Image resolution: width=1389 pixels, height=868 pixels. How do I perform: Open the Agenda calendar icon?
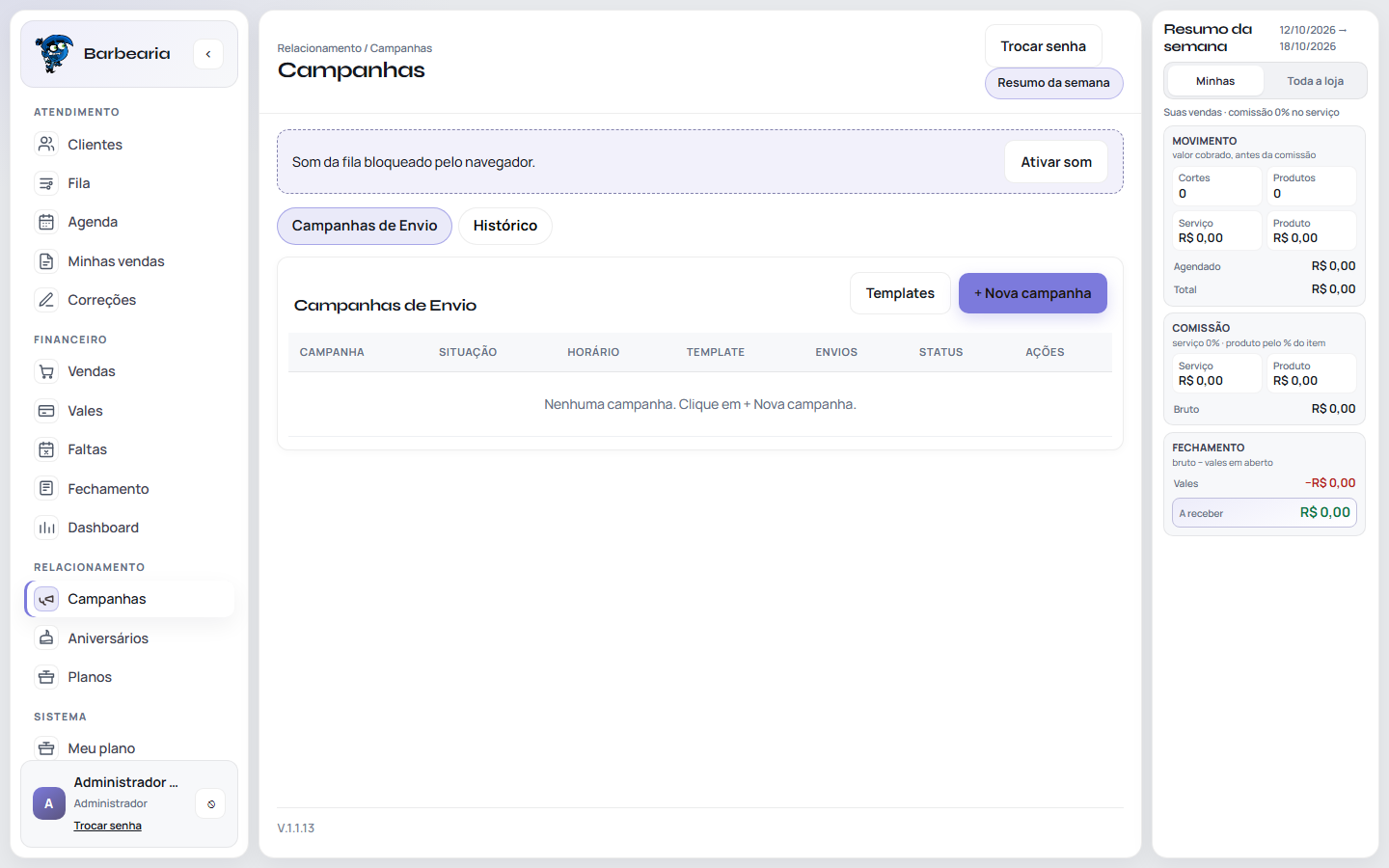pos(46,222)
